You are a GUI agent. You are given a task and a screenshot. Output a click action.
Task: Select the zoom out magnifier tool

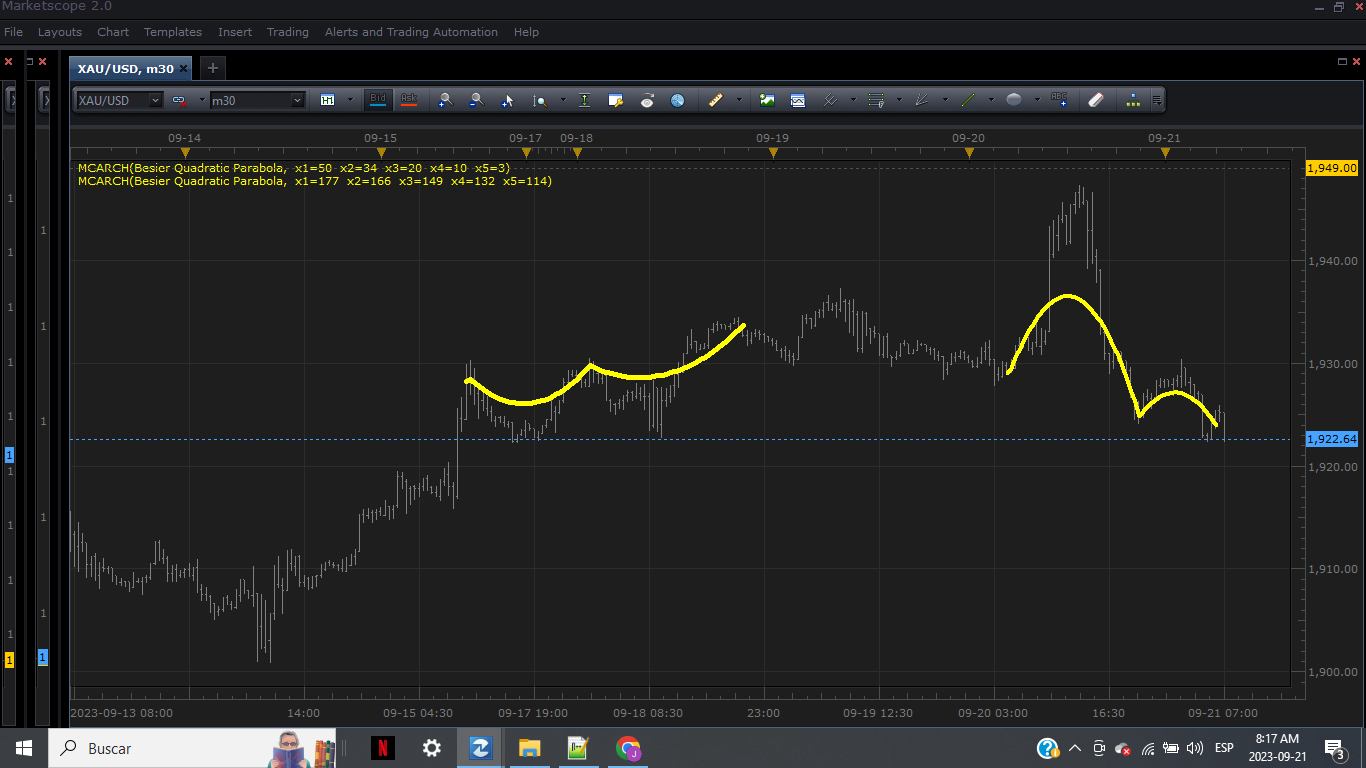[x=477, y=100]
